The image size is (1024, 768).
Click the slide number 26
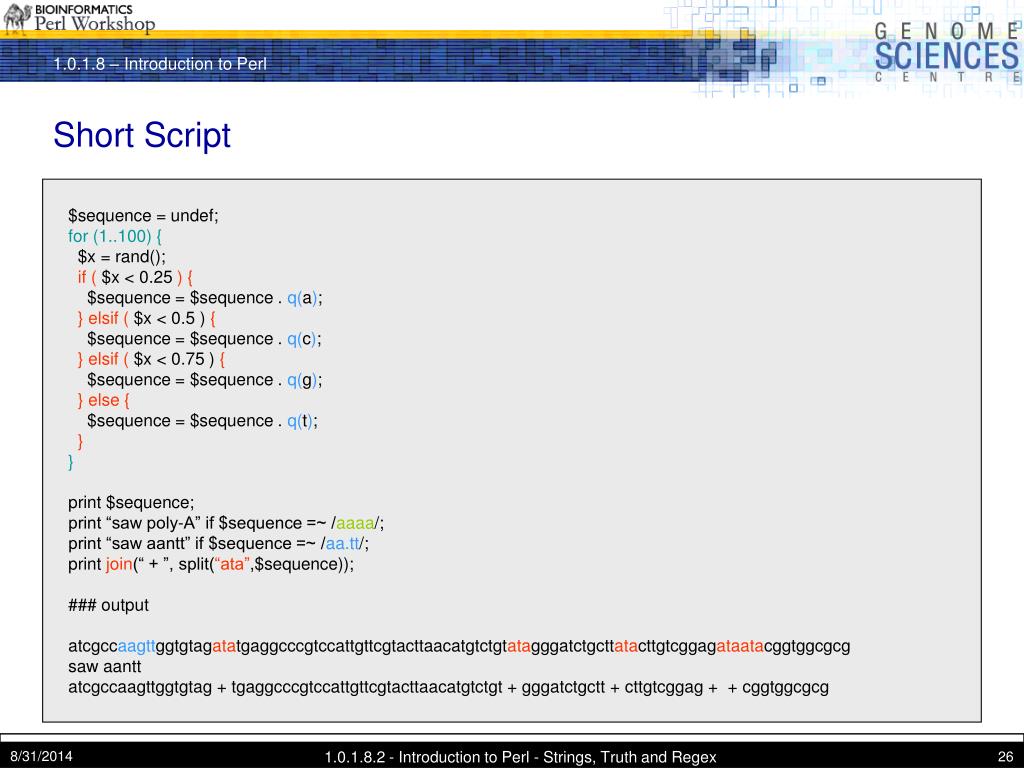coord(1005,758)
